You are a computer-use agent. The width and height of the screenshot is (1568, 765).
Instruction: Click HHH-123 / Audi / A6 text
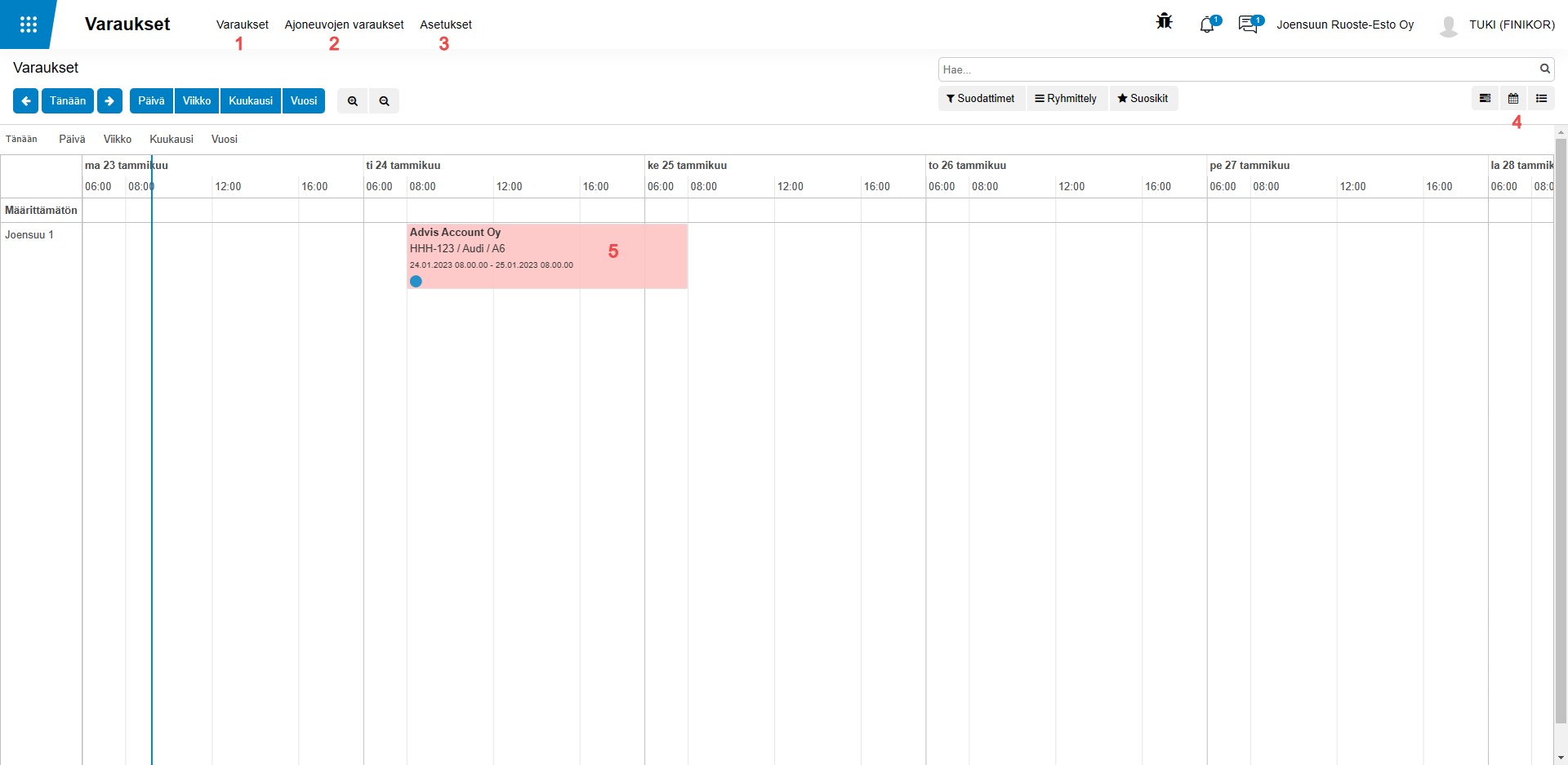[457, 248]
